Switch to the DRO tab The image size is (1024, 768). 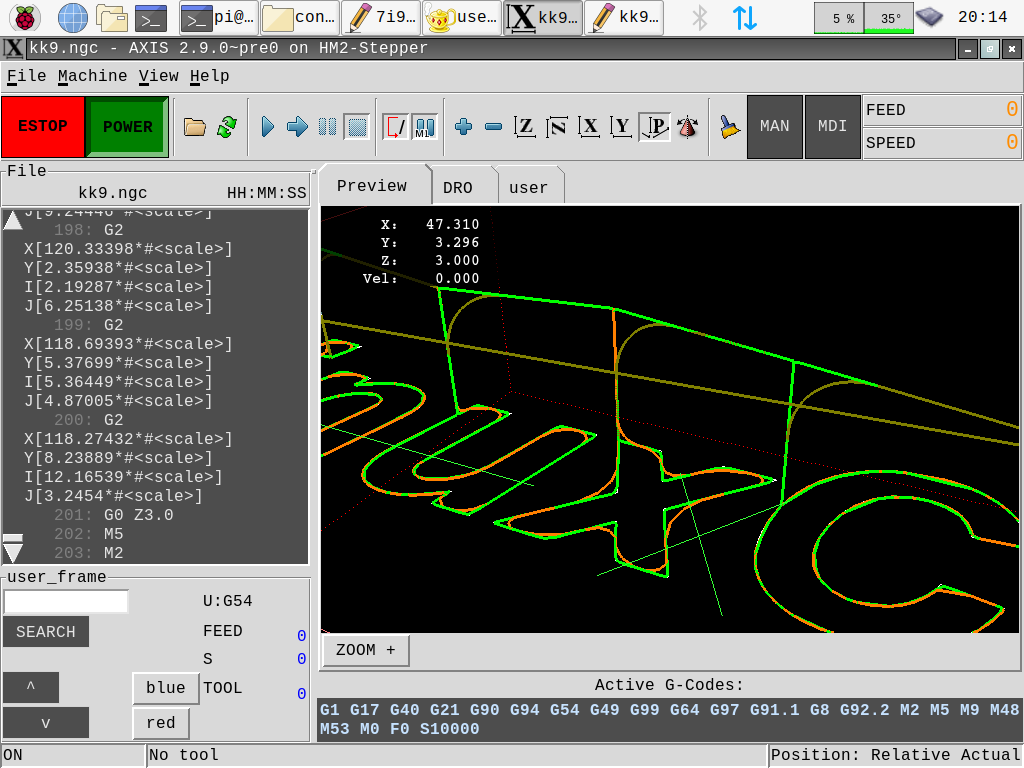[x=458, y=188]
